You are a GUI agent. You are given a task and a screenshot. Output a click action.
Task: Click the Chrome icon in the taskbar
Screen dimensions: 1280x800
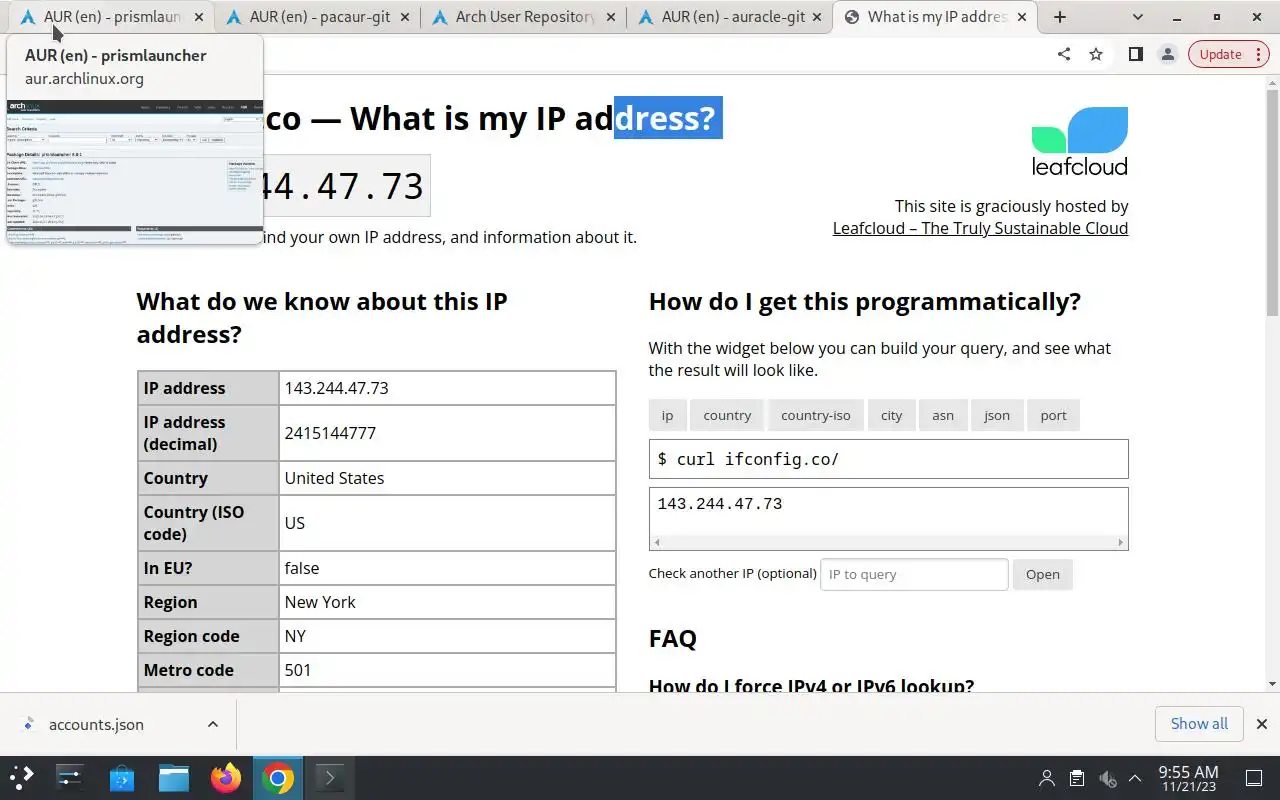(x=278, y=778)
